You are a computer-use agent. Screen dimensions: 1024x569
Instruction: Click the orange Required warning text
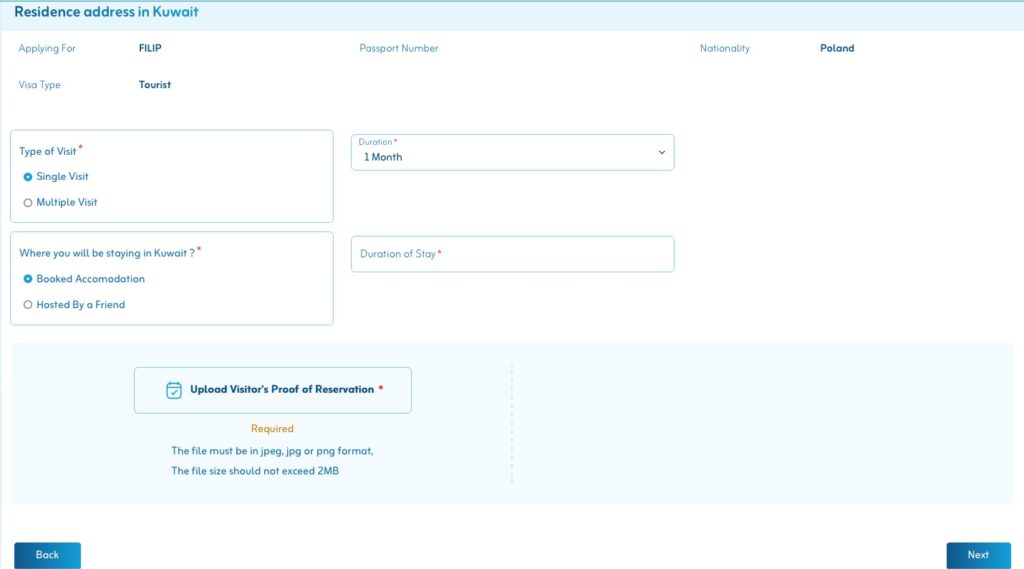tap(272, 429)
